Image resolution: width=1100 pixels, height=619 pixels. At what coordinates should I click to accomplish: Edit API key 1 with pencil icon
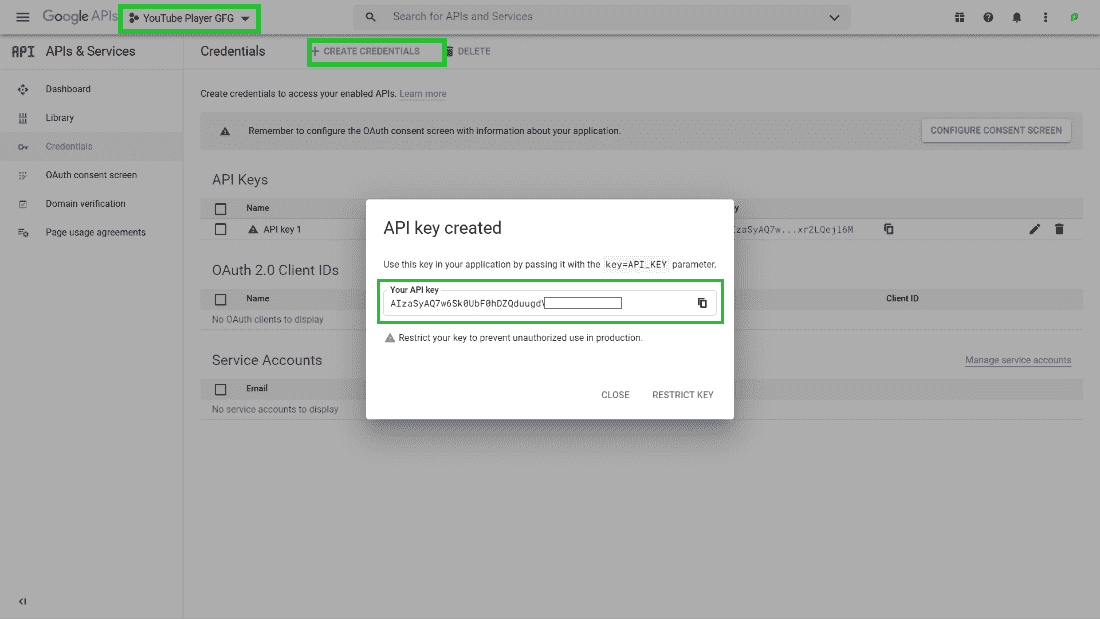pyautogui.click(x=1035, y=229)
